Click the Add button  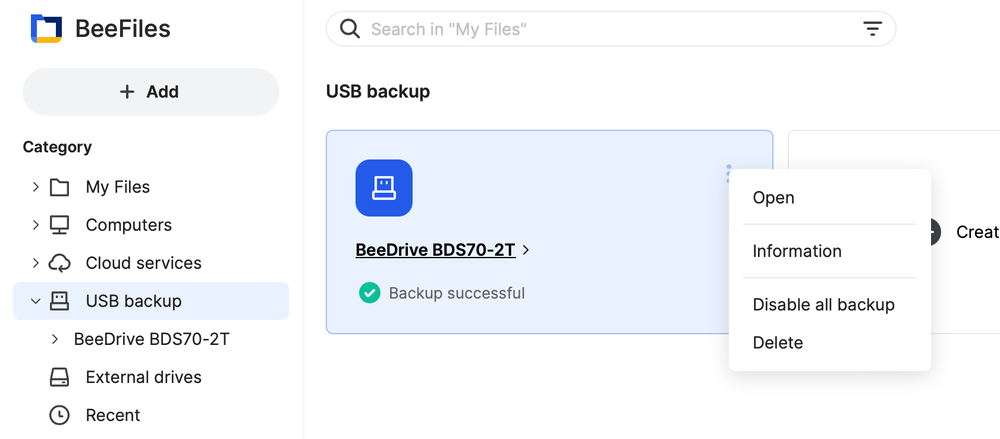tap(151, 92)
